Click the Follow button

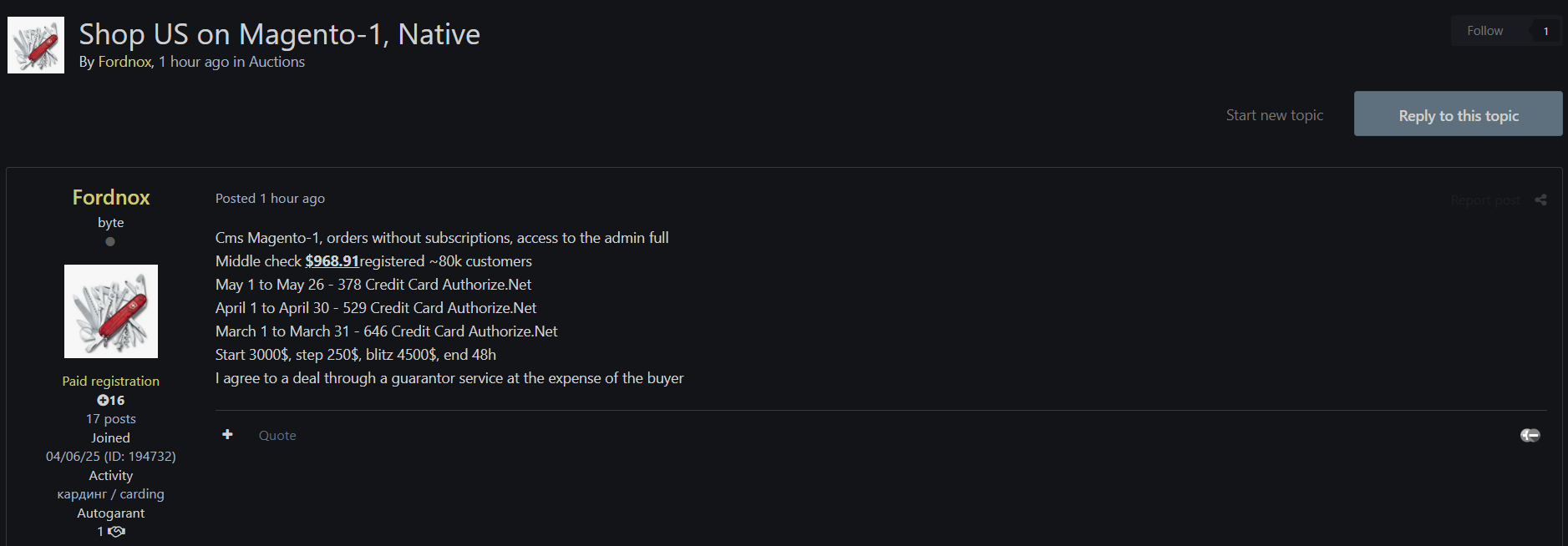(1484, 31)
